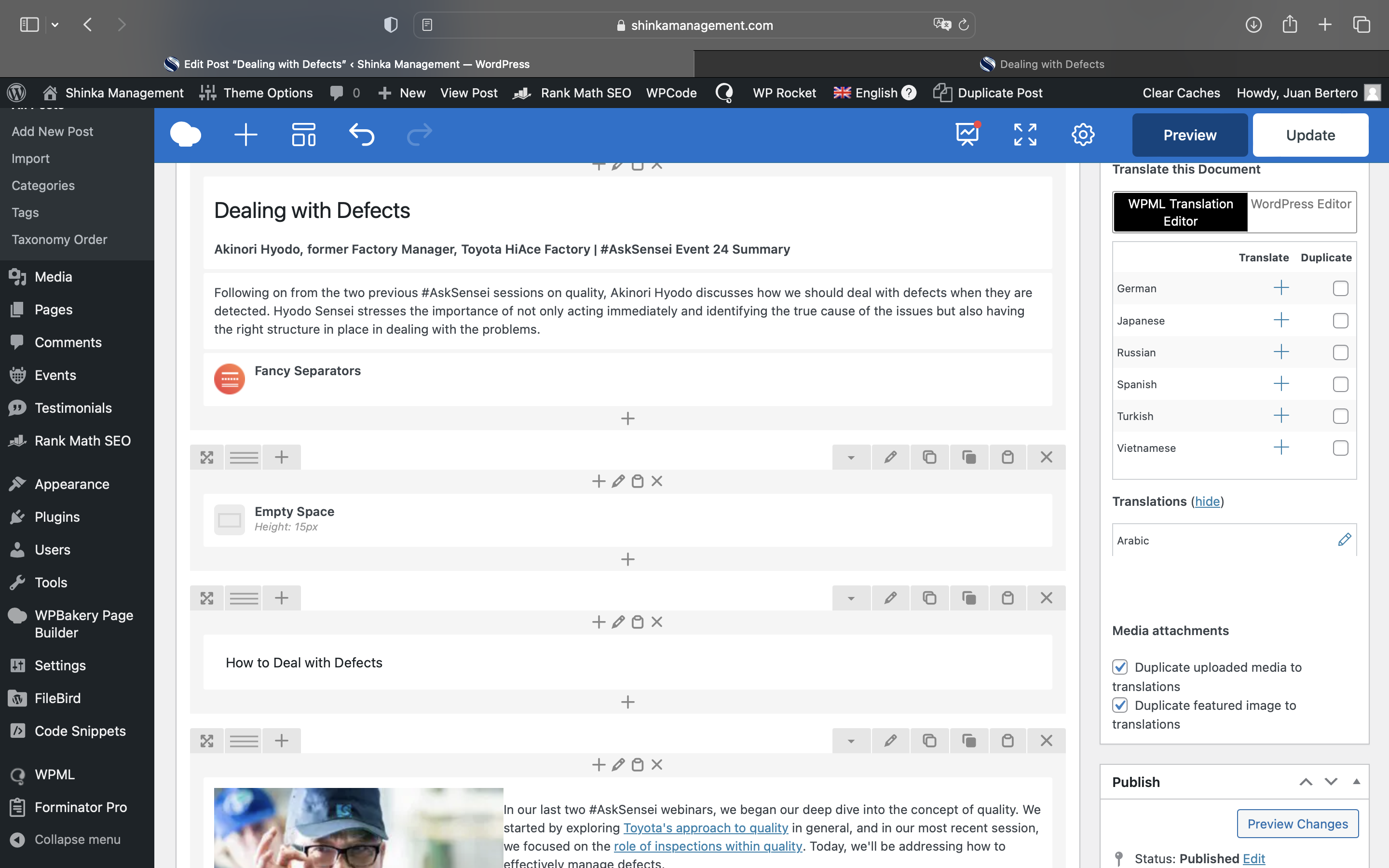Check Duplicate for Japanese

pos(1340,320)
